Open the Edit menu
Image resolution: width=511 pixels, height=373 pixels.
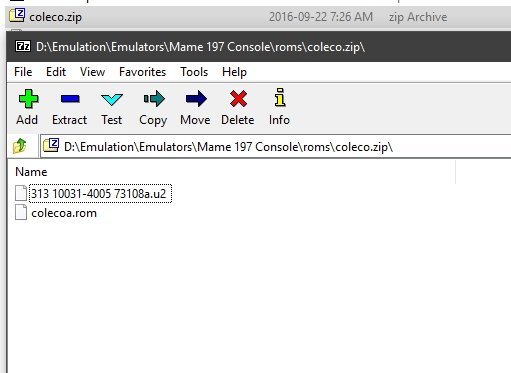point(56,72)
